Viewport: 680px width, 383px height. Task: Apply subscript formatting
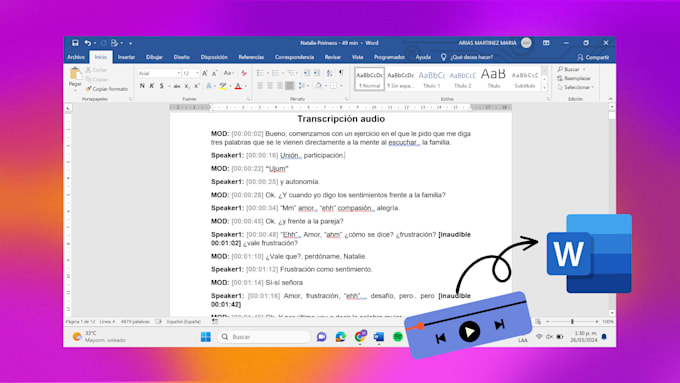click(187, 86)
